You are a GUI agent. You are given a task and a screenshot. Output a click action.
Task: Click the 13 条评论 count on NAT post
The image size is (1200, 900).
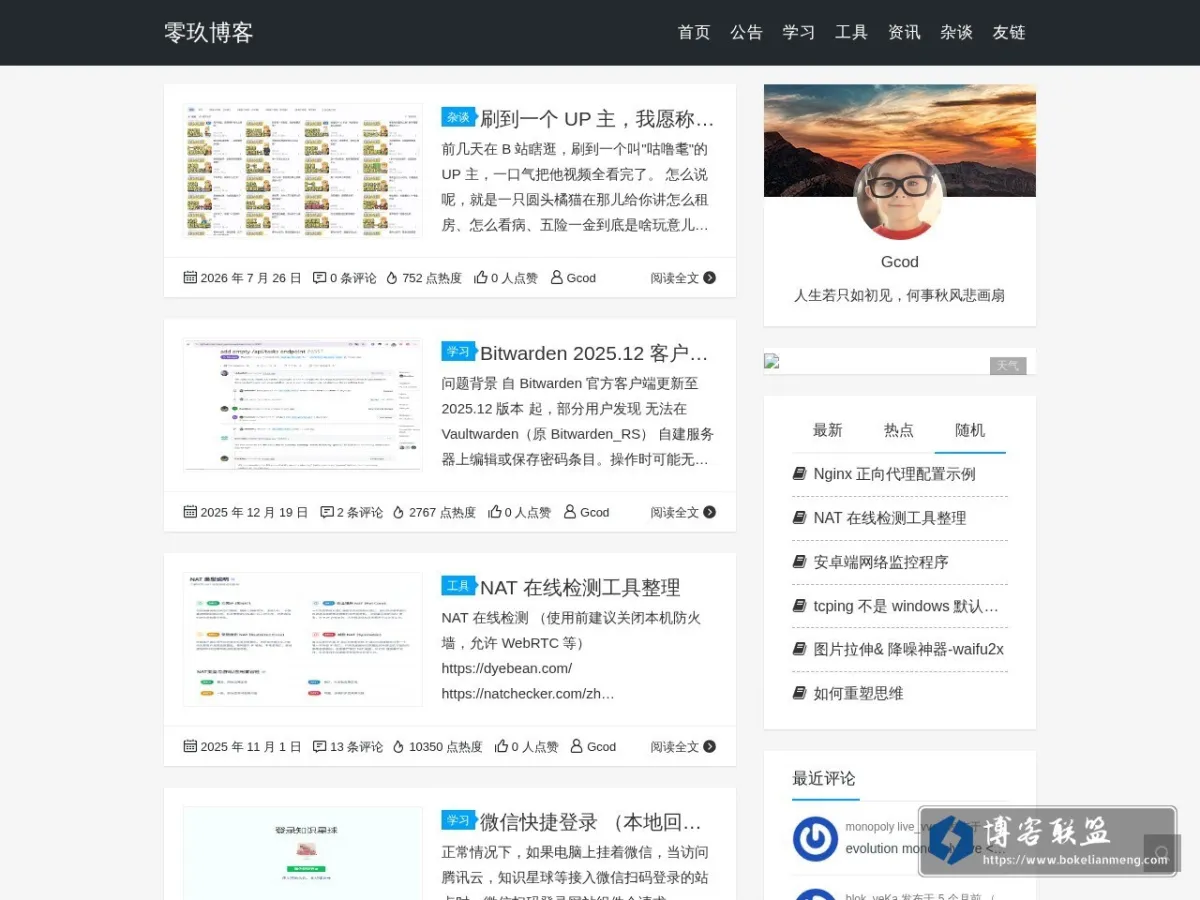click(x=357, y=747)
